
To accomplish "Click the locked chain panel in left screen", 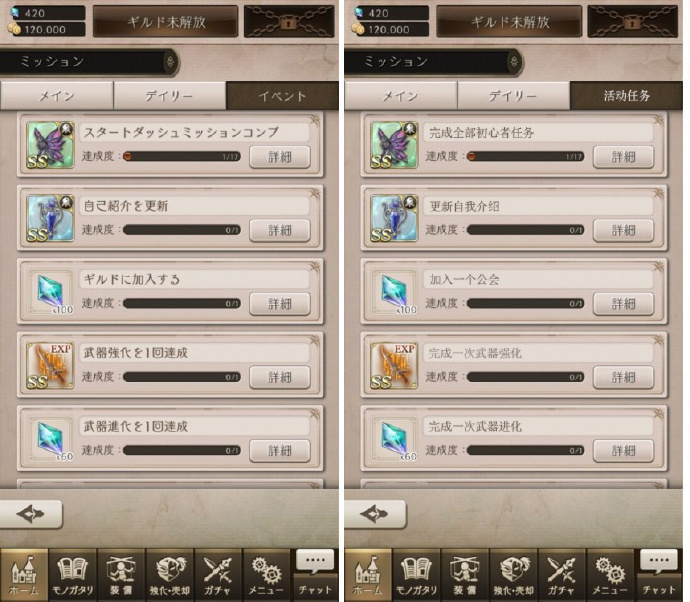I will pos(289,21).
